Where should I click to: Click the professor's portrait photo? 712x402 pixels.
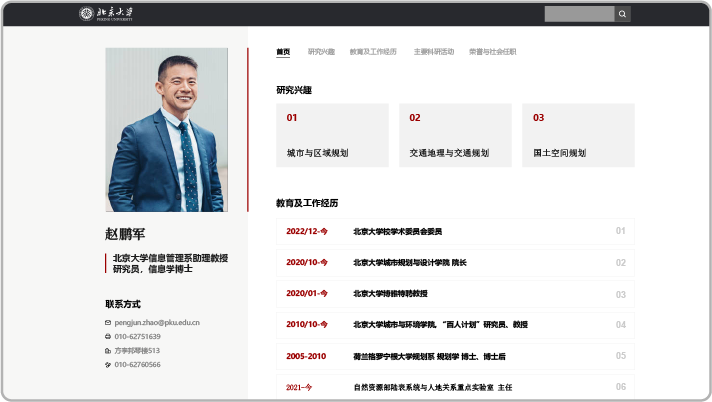[x=167, y=130]
